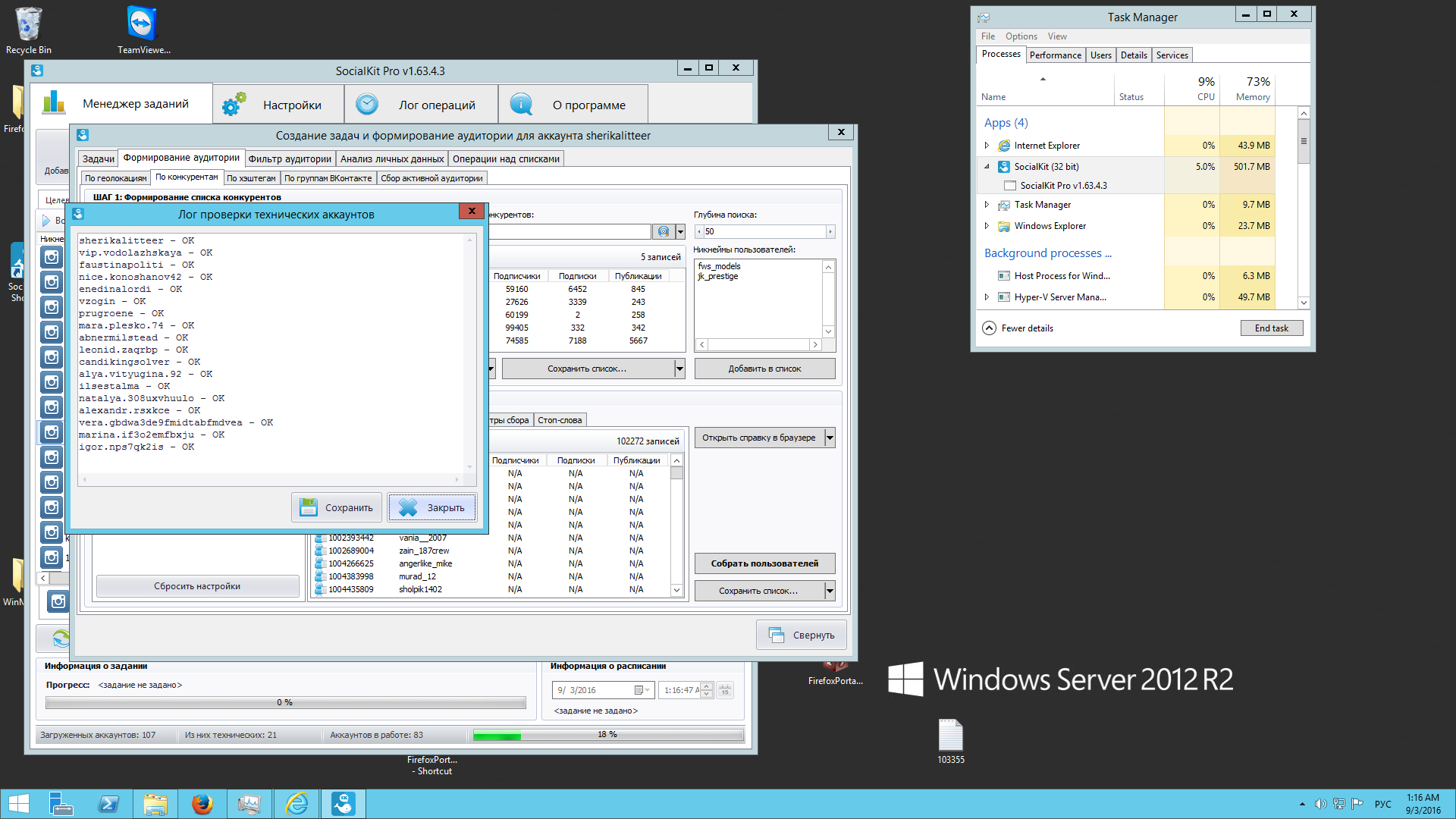Open dropdown next to competitor search icon
The width and height of the screenshot is (1456, 819).
680,231
